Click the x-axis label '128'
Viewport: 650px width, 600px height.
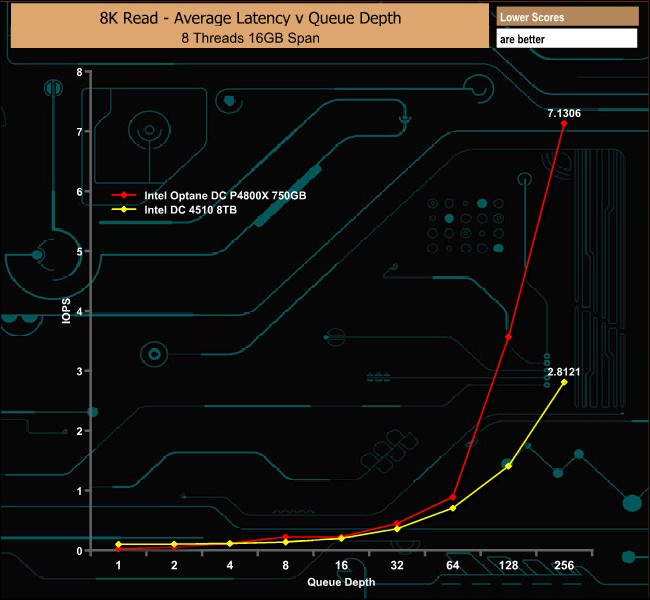(x=508, y=565)
